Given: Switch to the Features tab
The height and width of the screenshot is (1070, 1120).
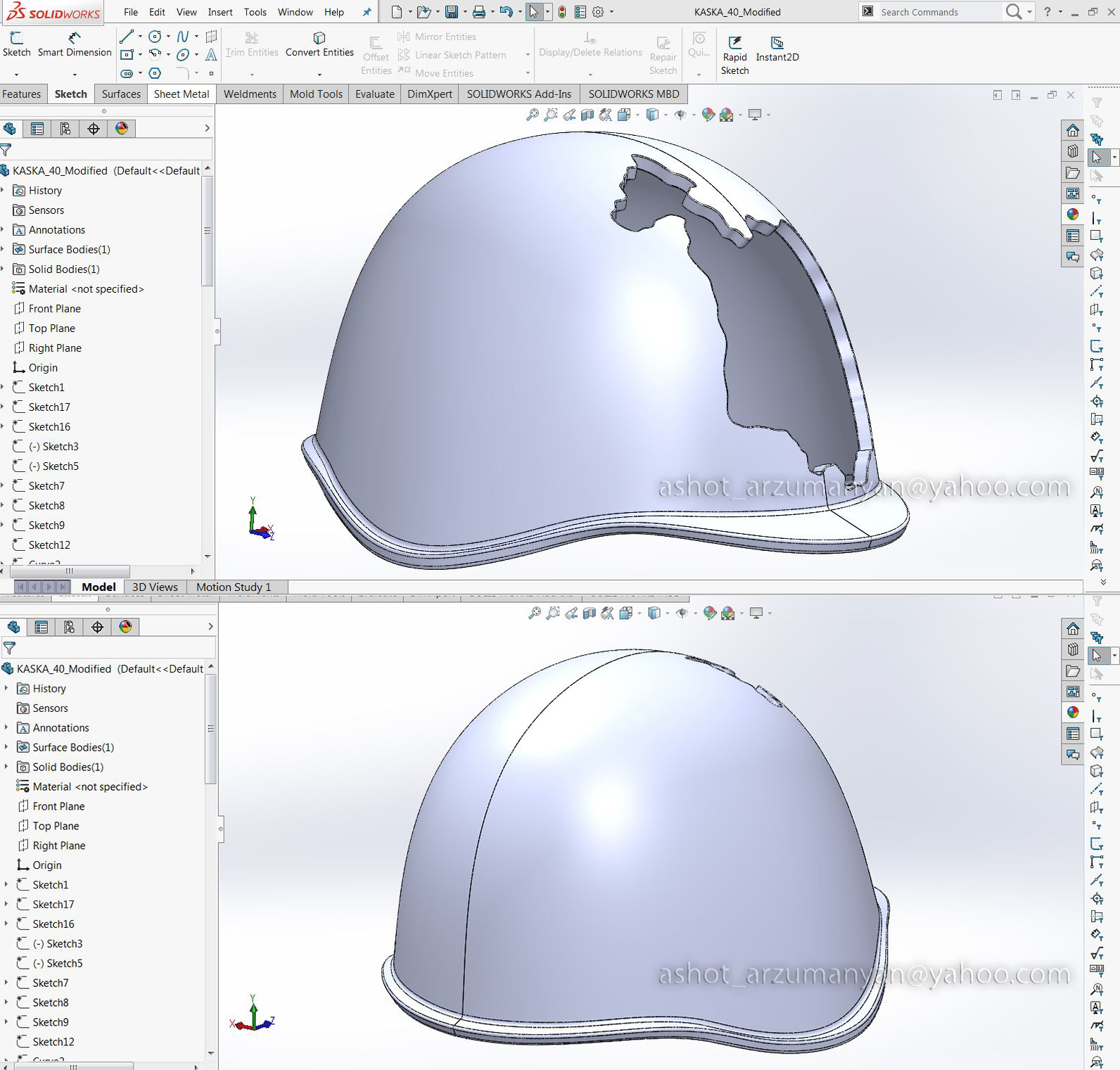Looking at the screenshot, I should (22, 94).
